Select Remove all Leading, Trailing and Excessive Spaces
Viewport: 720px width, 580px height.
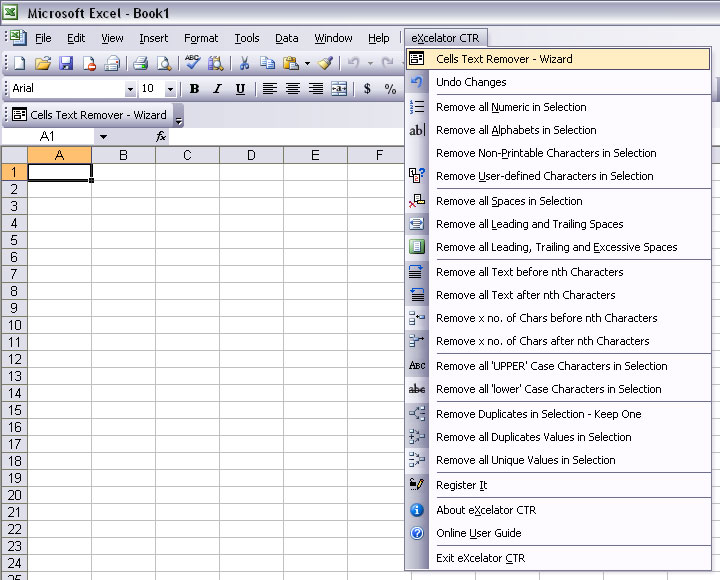(558, 247)
